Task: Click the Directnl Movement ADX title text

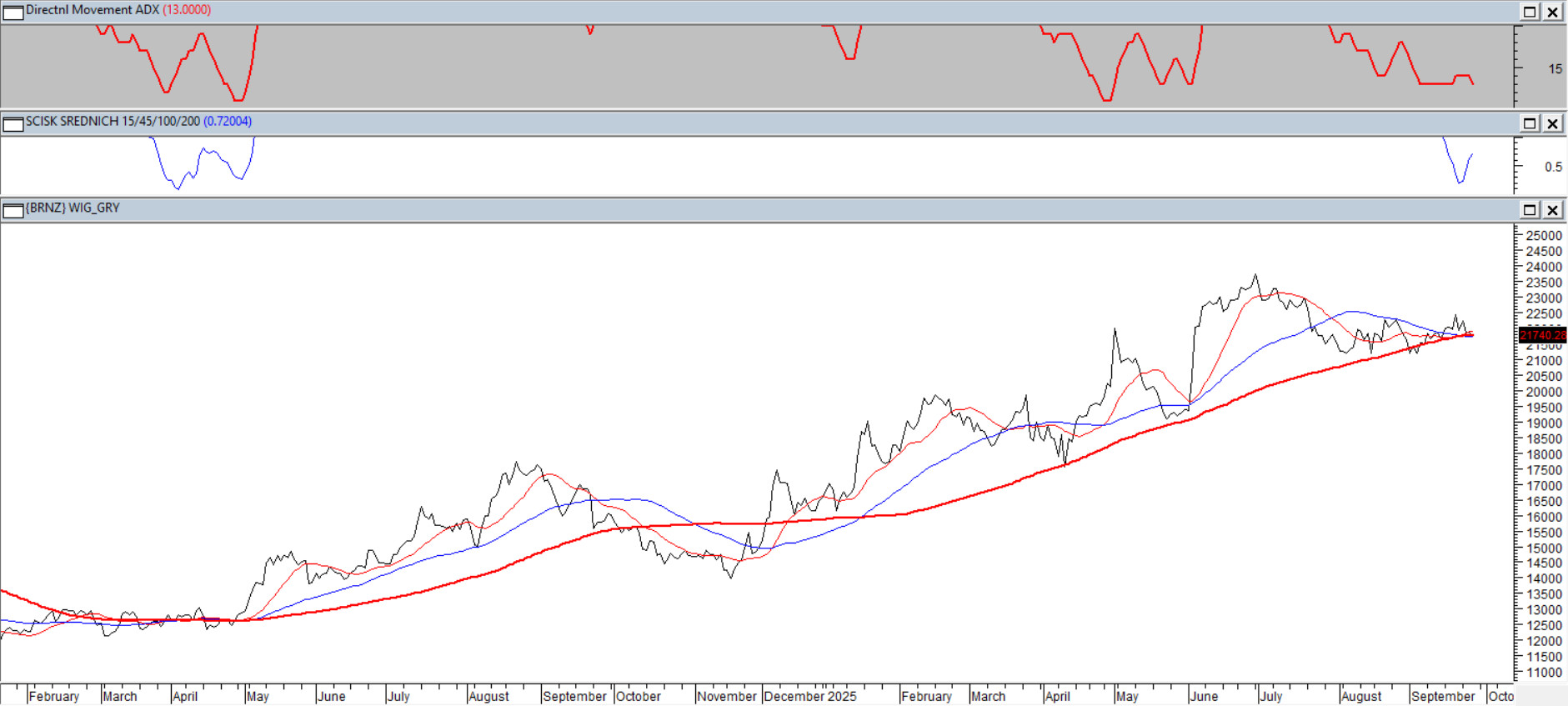Action: [x=92, y=10]
